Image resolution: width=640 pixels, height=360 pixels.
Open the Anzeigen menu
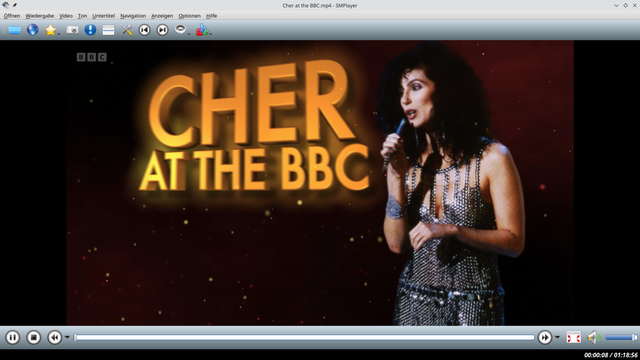[x=162, y=16]
